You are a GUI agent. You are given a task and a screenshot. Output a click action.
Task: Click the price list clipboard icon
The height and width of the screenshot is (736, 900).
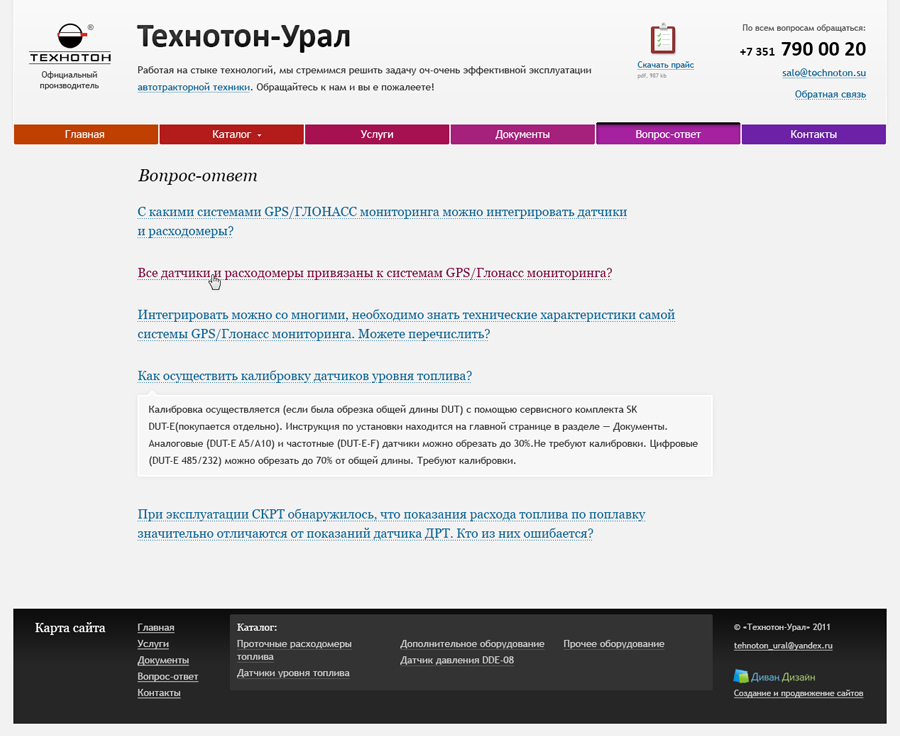663,39
